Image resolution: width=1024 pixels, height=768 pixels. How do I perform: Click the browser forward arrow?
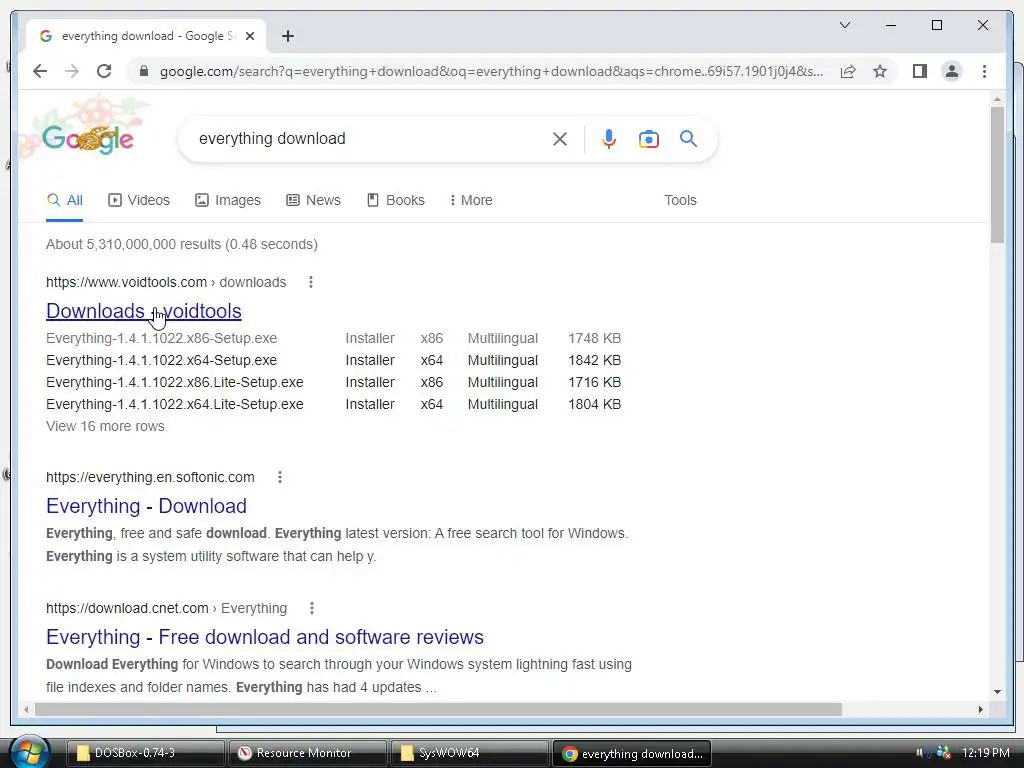point(72,71)
